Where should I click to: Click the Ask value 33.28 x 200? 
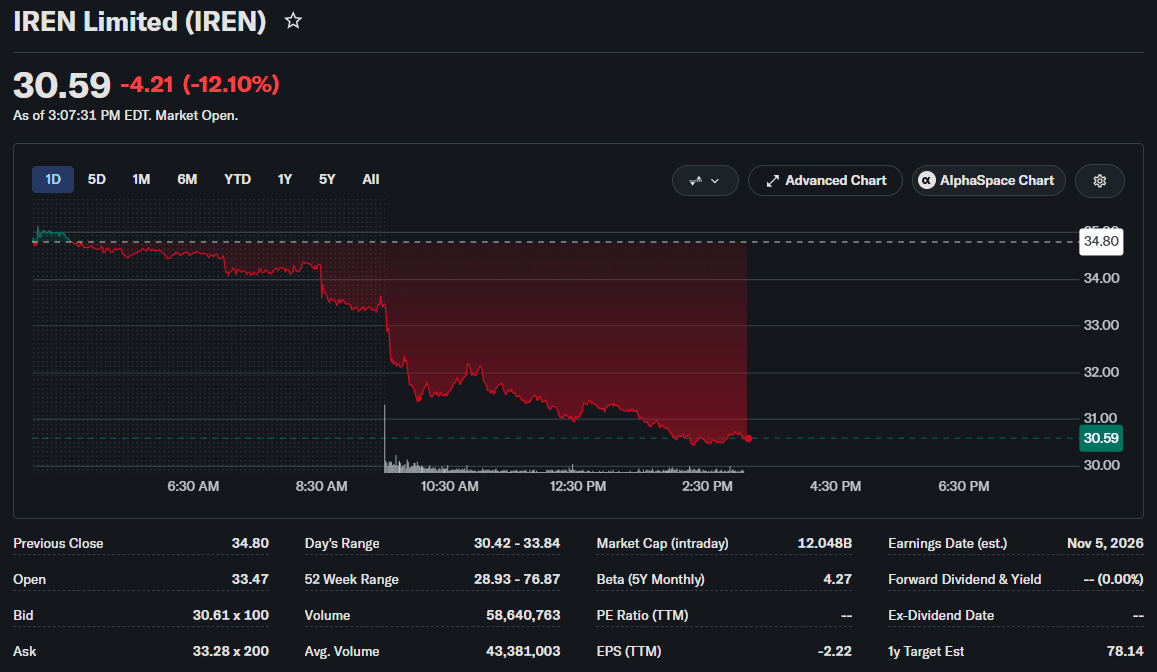[230, 651]
